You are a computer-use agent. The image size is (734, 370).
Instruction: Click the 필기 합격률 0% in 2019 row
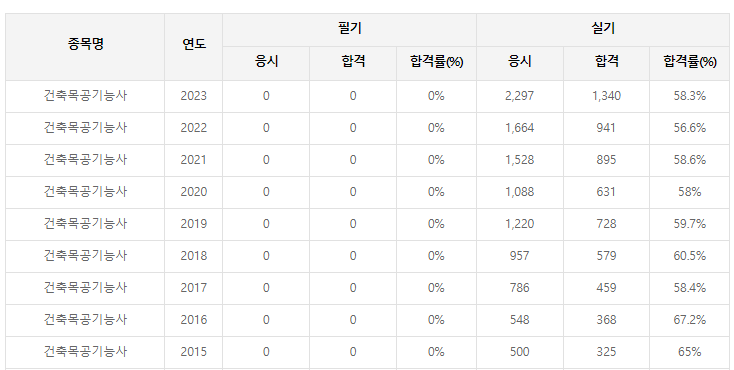[x=436, y=224]
